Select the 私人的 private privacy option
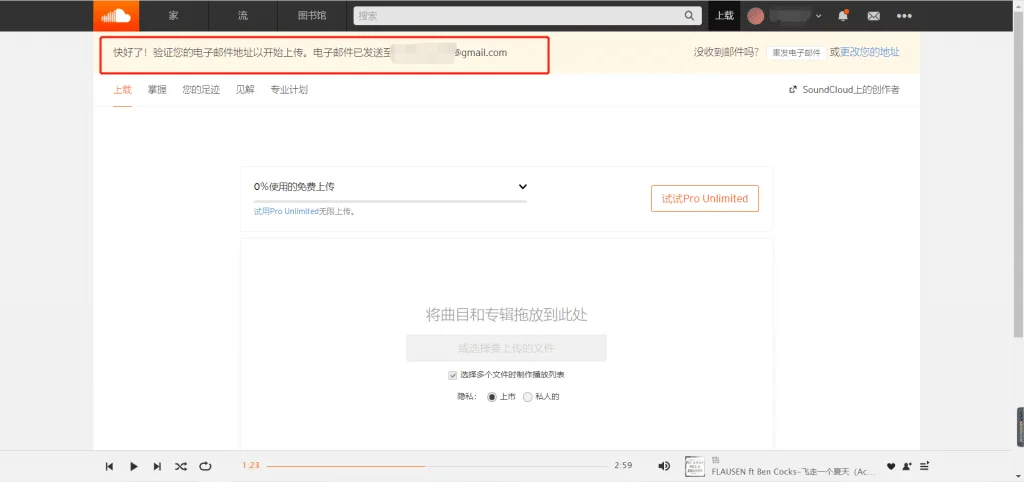Image resolution: width=1024 pixels, height=482 pixels. (x=528, y=396)
